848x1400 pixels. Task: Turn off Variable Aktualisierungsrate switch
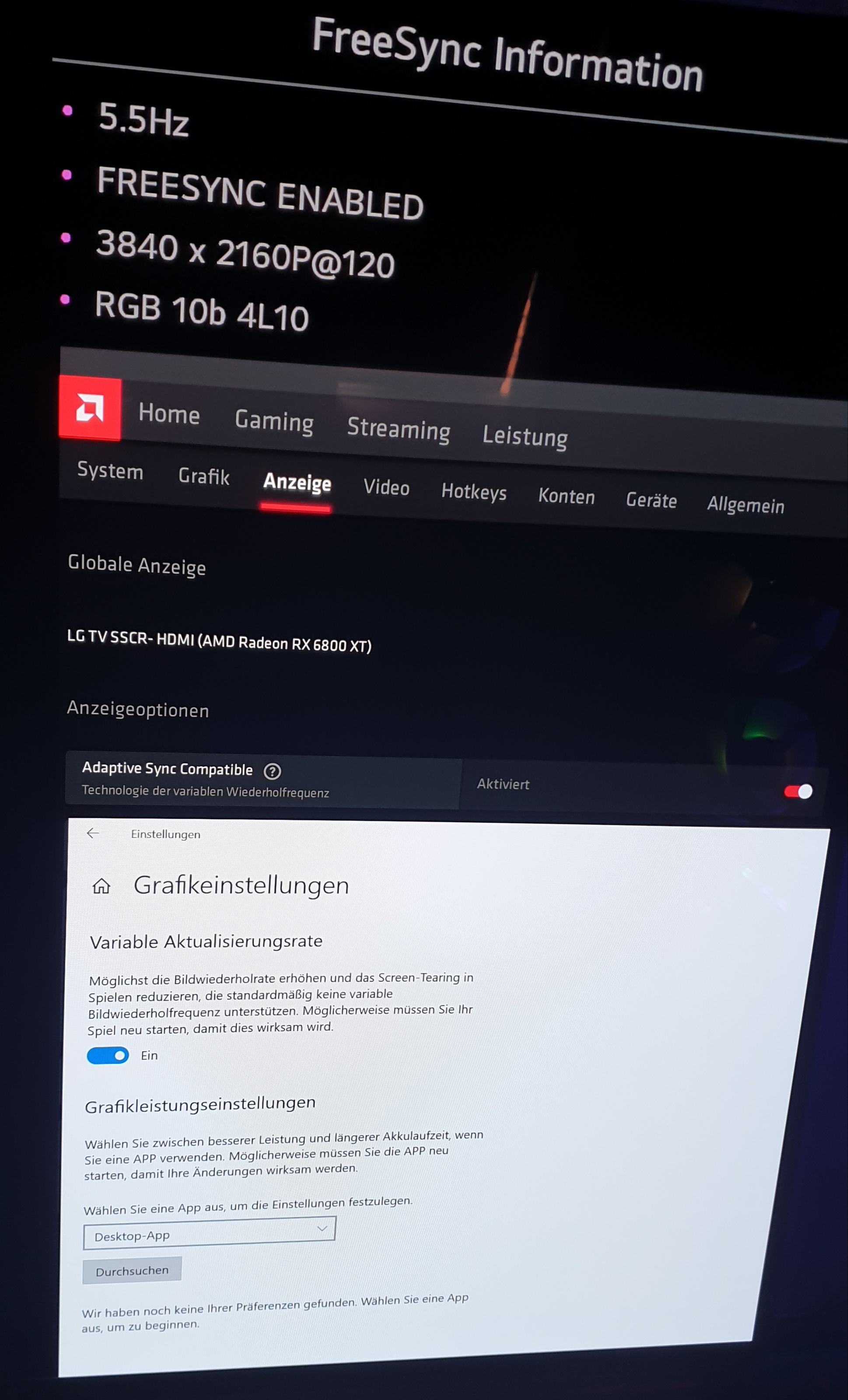(x=108, y=1056)
